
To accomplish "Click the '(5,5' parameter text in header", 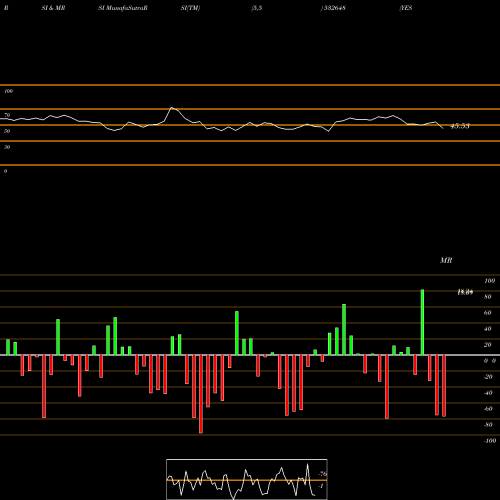I will (x=257, y=8).
